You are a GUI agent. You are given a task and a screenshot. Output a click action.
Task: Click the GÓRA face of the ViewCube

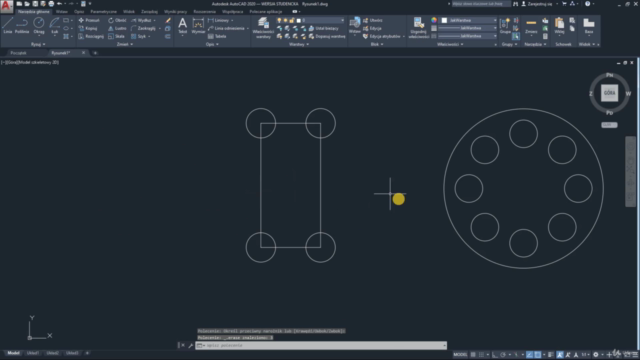(609, 93)
